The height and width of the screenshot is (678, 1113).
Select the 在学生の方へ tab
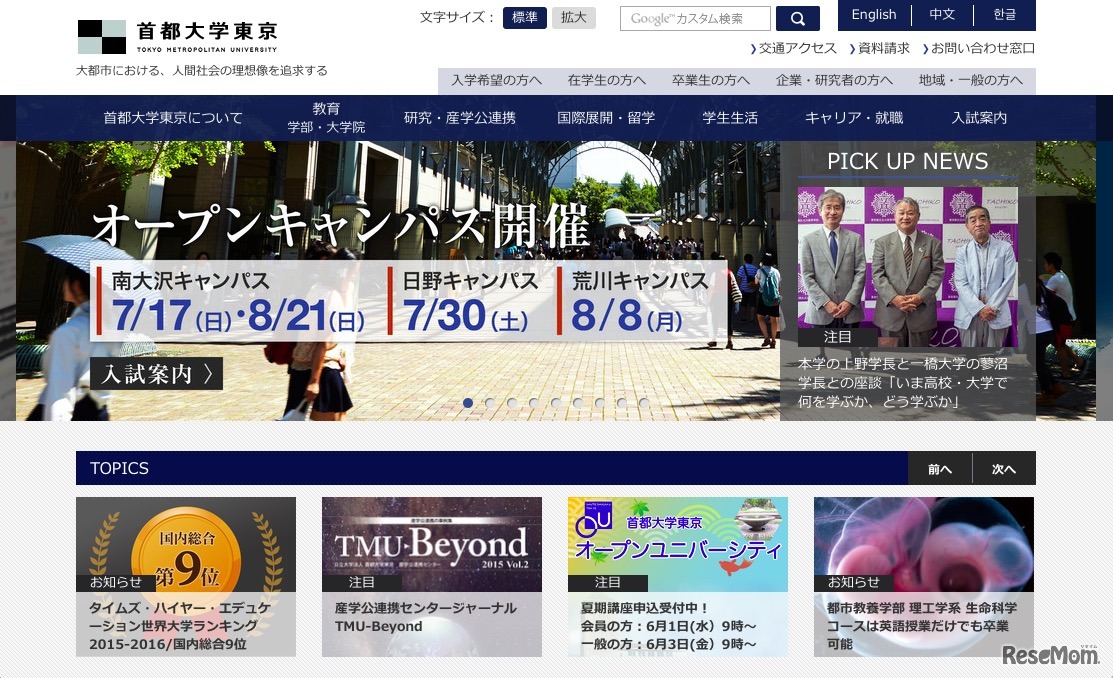607,80
